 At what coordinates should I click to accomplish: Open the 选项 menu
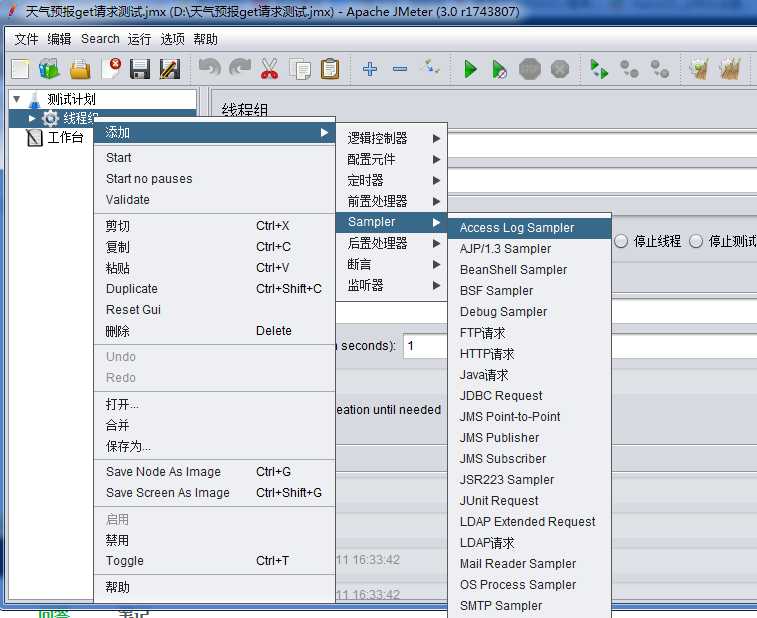[172, 39]
